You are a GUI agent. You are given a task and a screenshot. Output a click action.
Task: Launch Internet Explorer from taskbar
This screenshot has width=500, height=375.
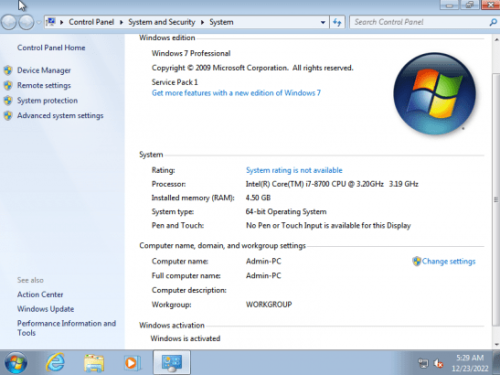55,362
